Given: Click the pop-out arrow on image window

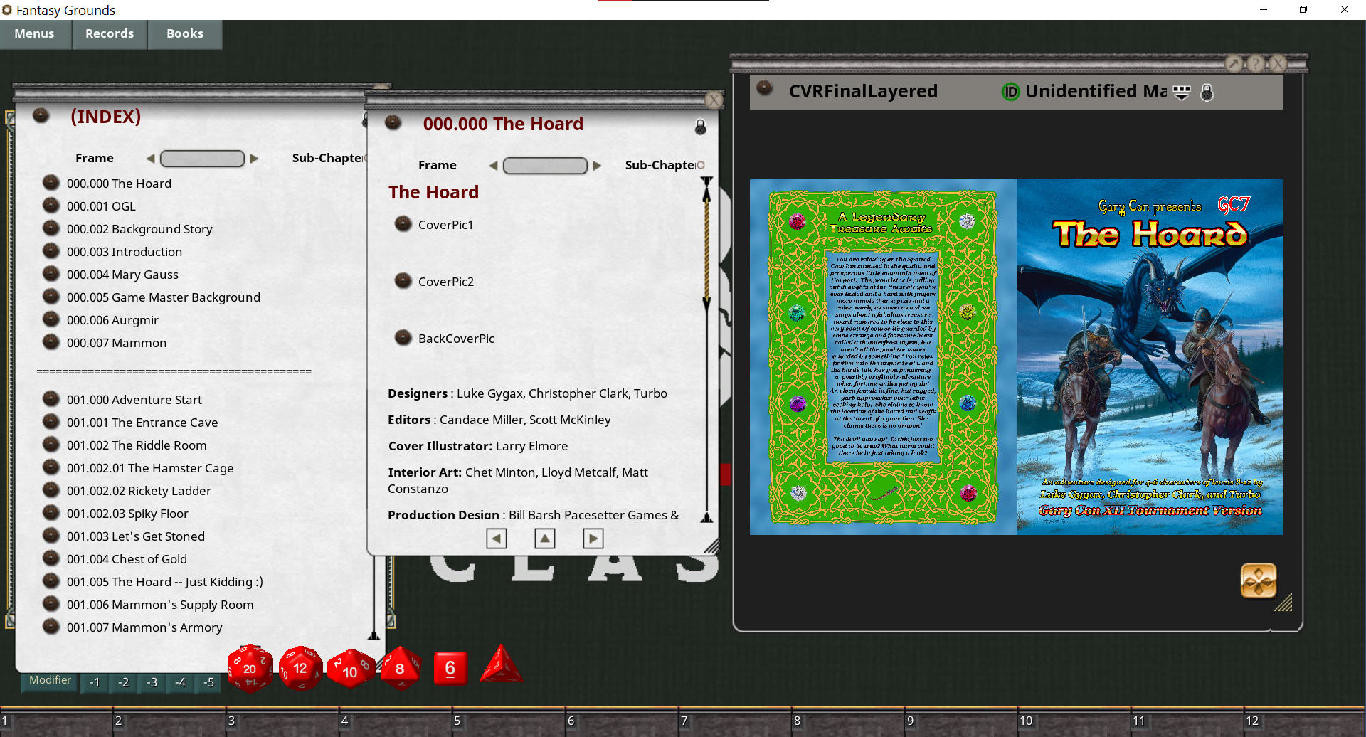Looking at the screenshot, I should coord(1234,64).
